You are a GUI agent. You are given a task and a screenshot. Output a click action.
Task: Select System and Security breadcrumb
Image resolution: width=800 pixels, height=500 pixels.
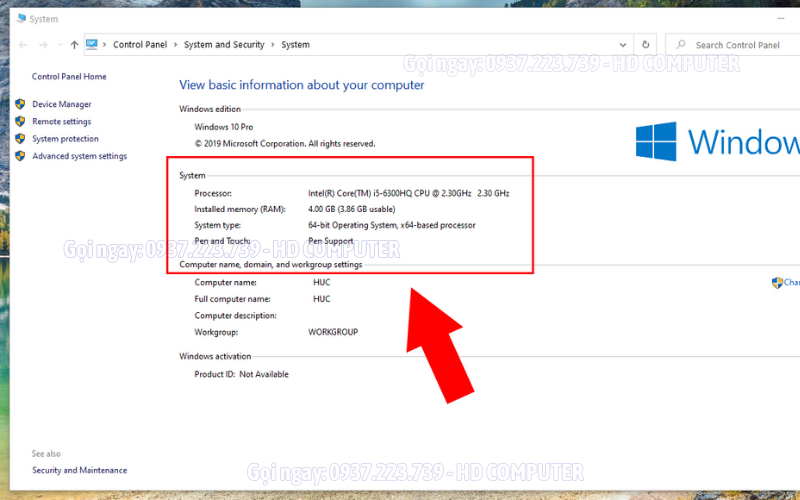pyautogui.click(x=224, y=44)
